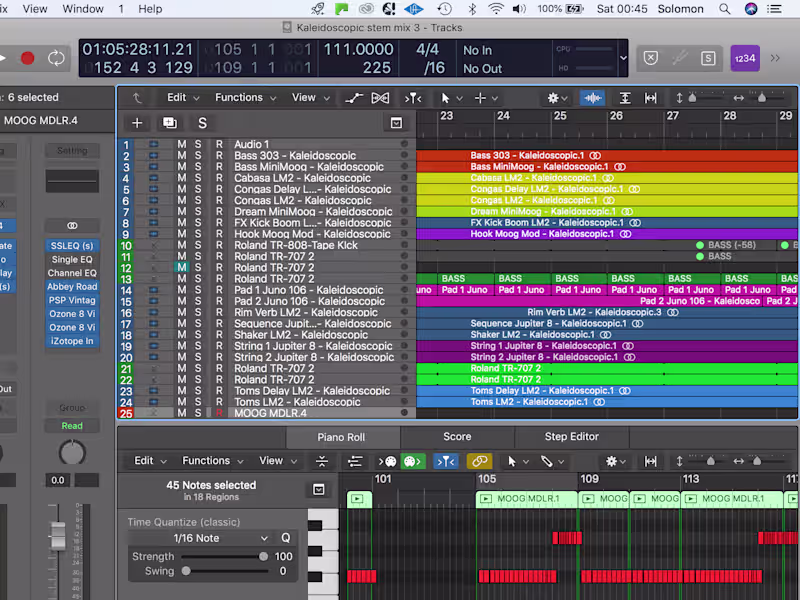Click the Read automation mode button

[72, 426]
